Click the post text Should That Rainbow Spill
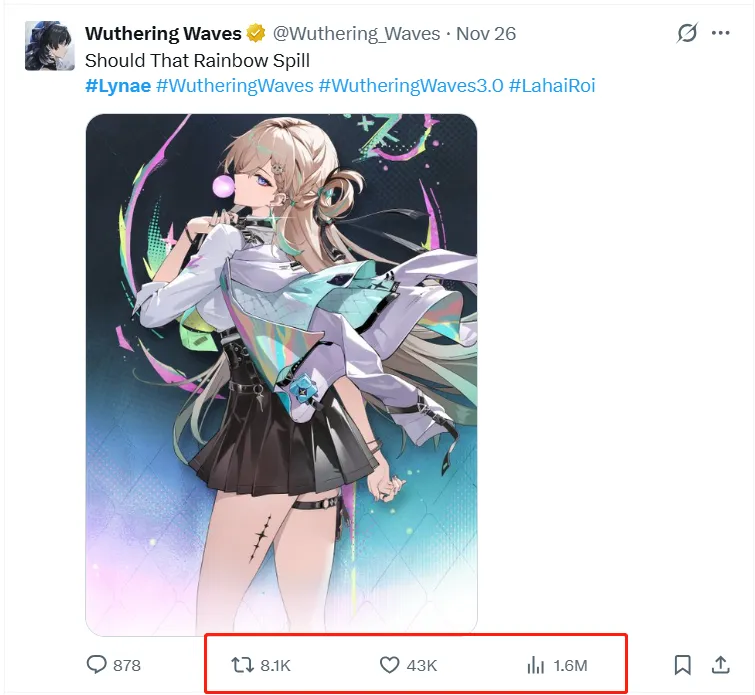Viewport: 755px width, 695px height. coord(197,61)
